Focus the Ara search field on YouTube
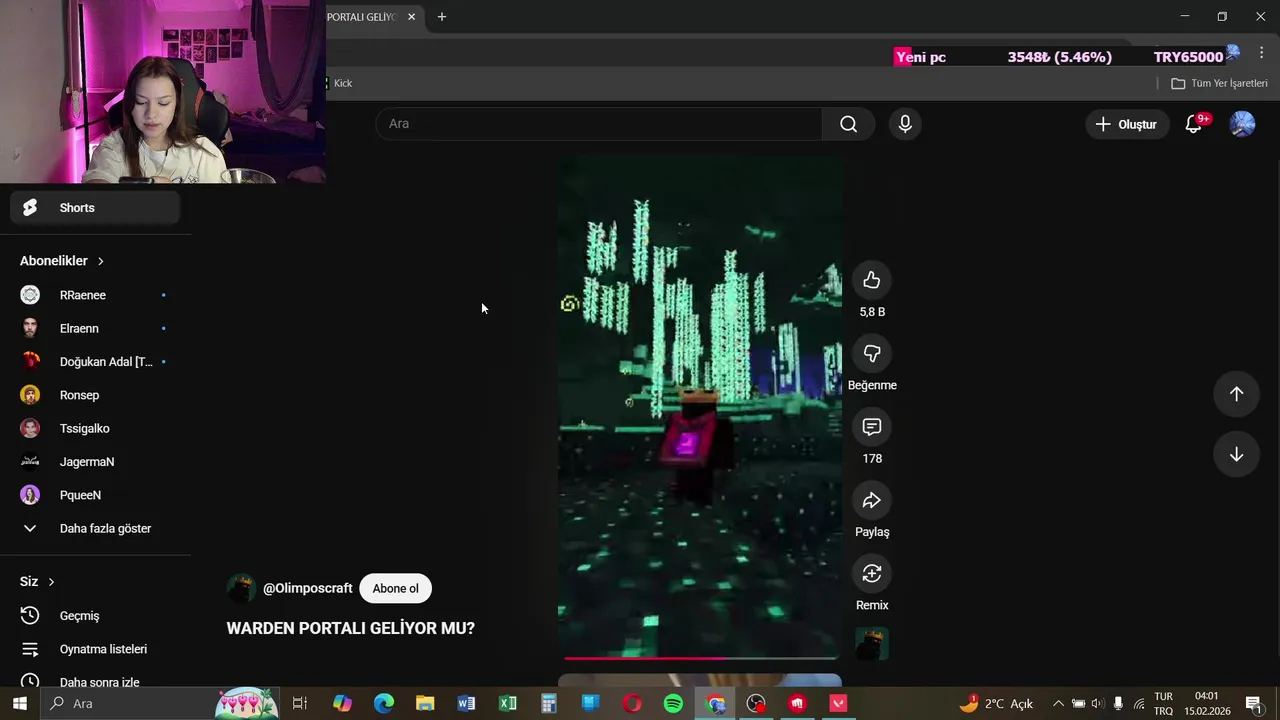The image size is (1280, 720). (x=599, y=124)
